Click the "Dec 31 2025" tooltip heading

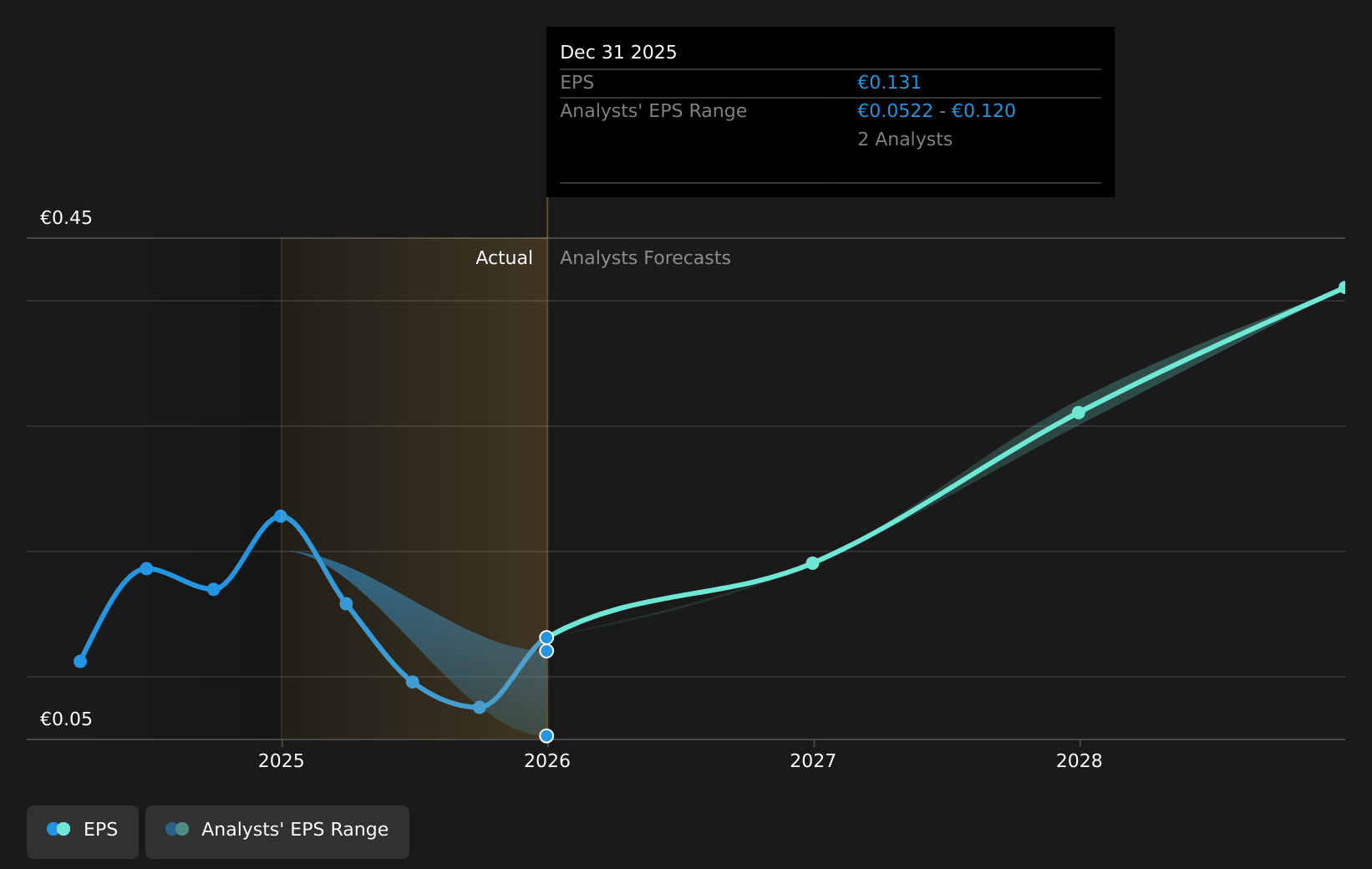tap(618, 53)
